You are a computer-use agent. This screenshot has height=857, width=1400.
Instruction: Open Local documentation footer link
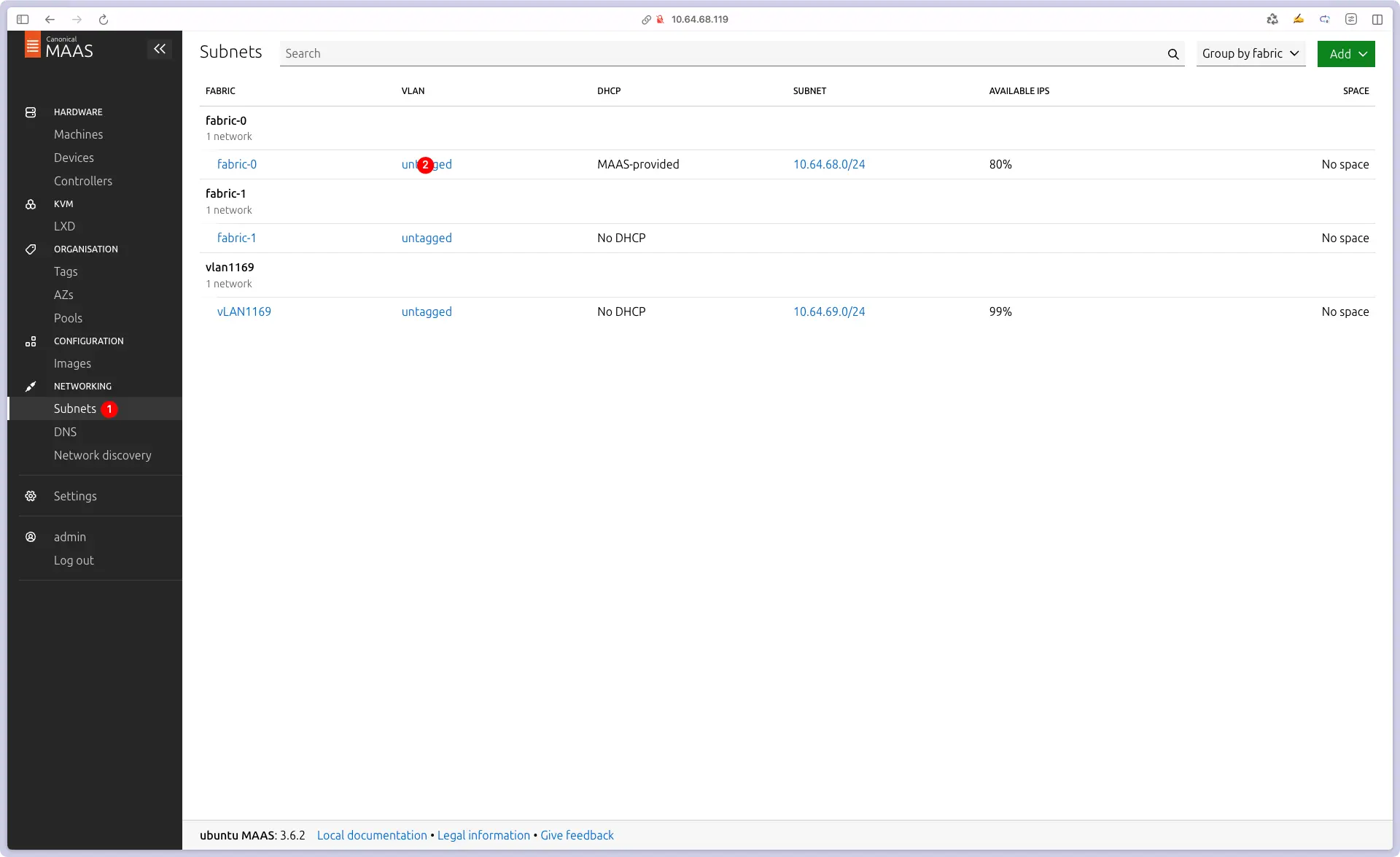click(x=372, y=836)
